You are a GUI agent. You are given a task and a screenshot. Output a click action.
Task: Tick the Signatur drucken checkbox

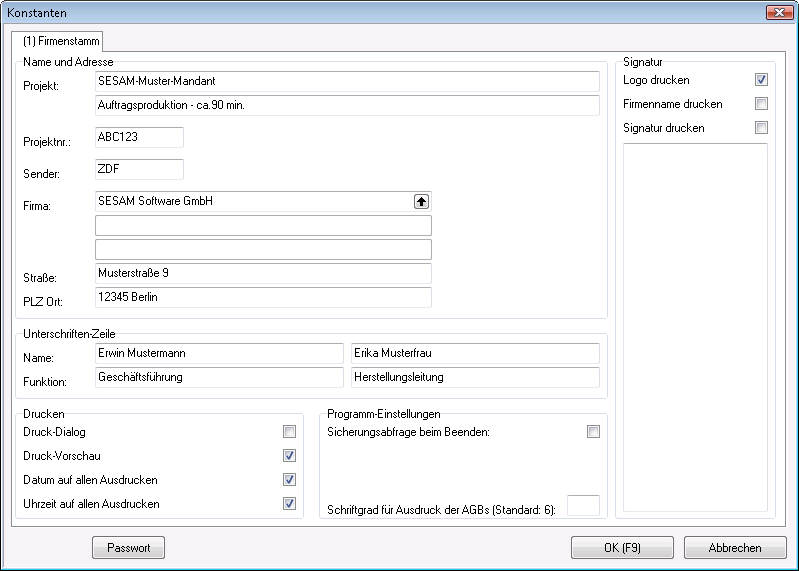click(761, 128)
